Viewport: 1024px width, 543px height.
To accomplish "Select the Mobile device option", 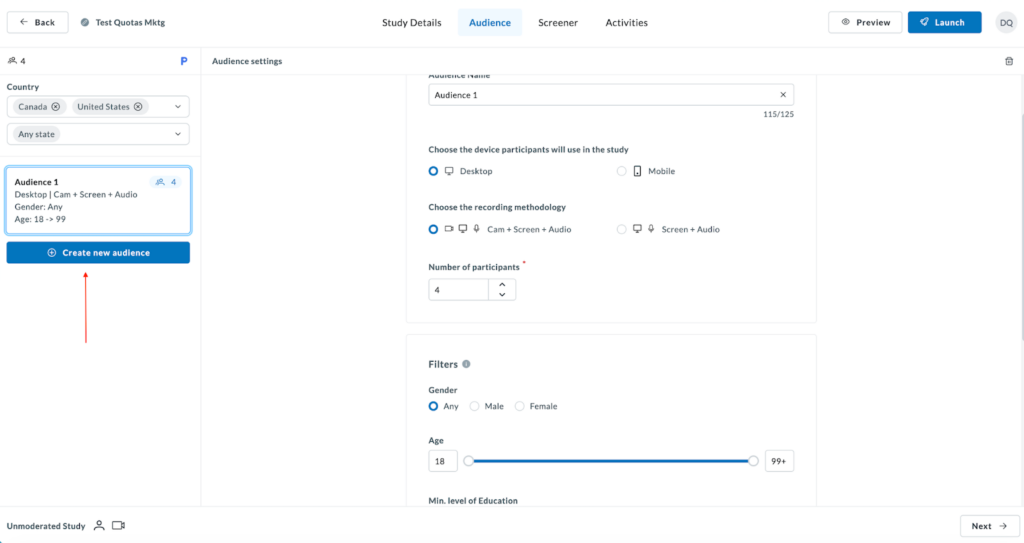I will 622,171.
